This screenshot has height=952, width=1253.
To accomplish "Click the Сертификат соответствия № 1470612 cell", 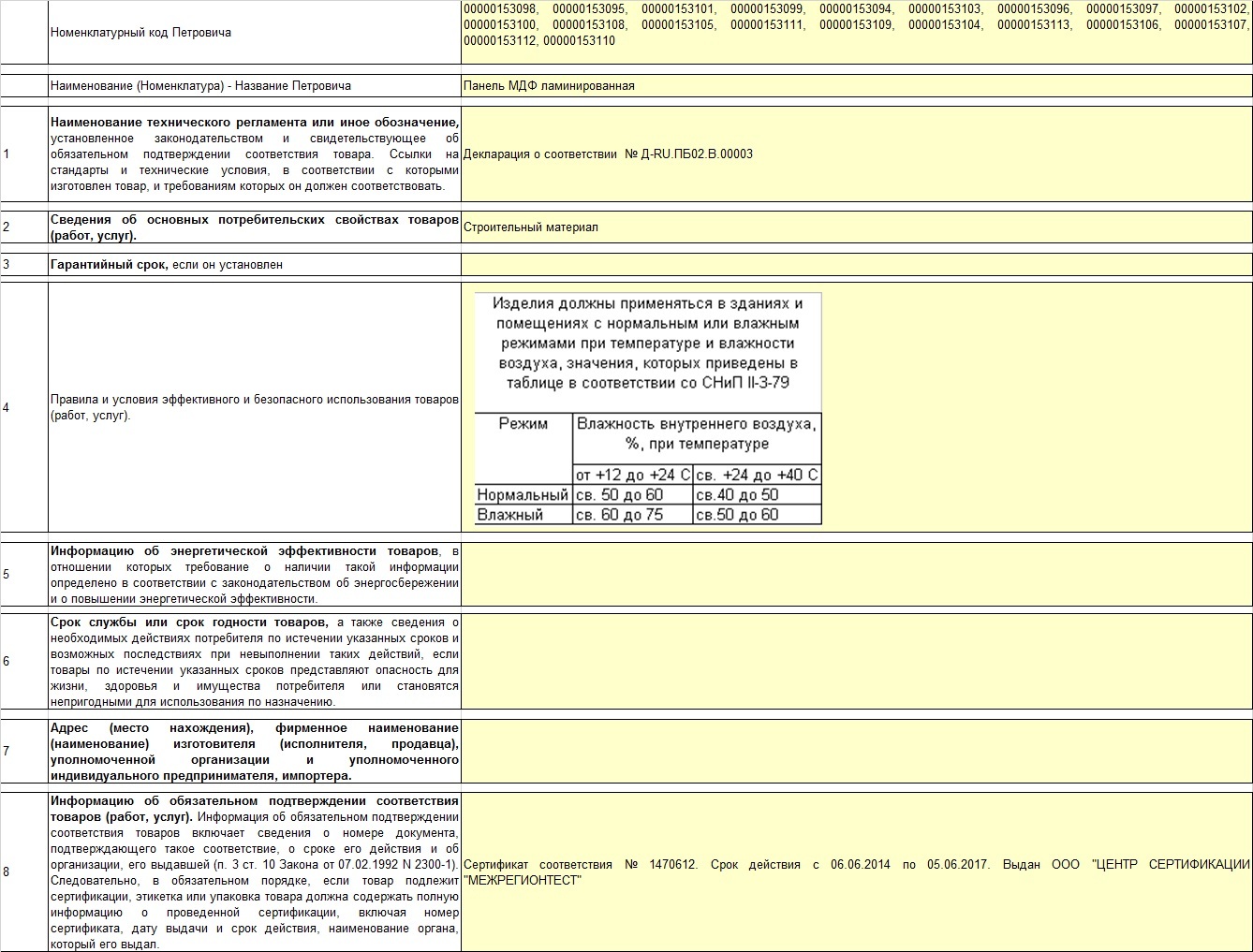I will (x=856, y=872).
